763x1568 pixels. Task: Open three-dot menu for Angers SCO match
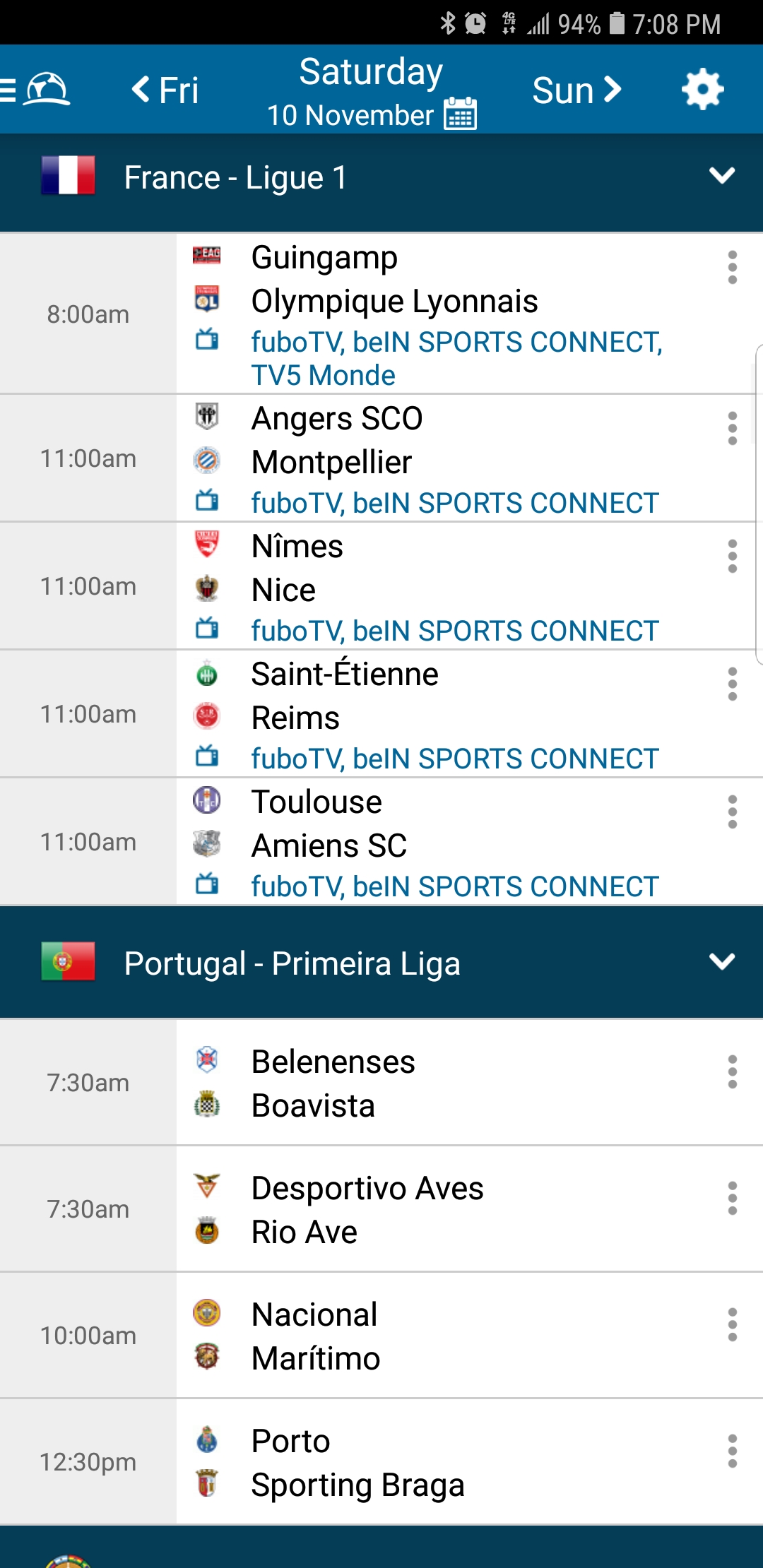point(732,429)
